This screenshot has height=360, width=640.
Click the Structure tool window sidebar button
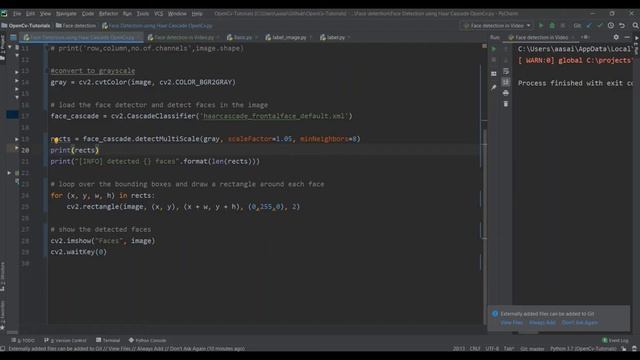point(3,277)
